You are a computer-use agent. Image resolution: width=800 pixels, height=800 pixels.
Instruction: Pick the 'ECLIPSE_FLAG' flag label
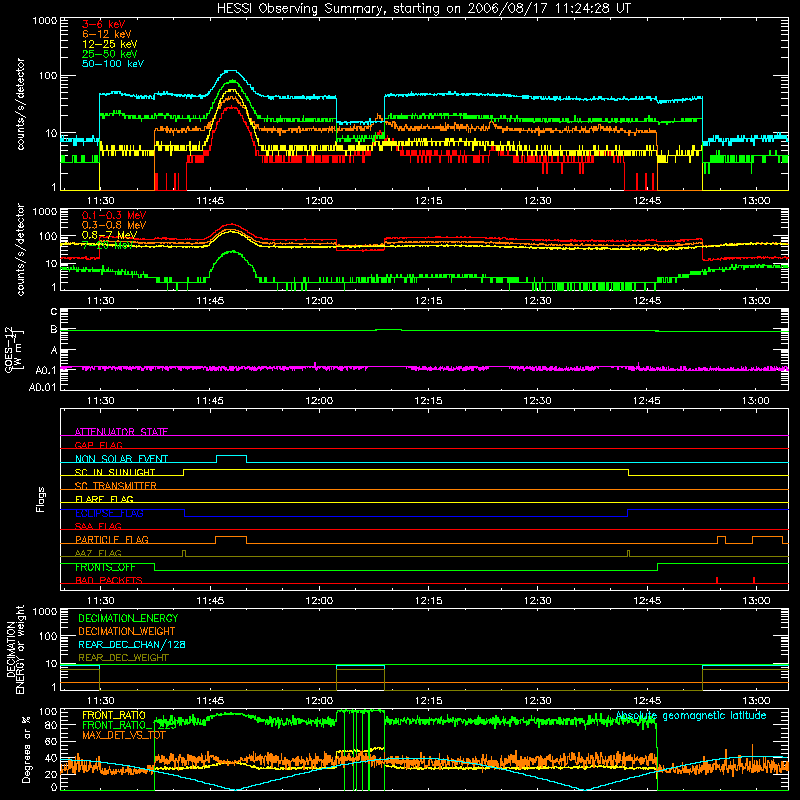click(109, 513)
